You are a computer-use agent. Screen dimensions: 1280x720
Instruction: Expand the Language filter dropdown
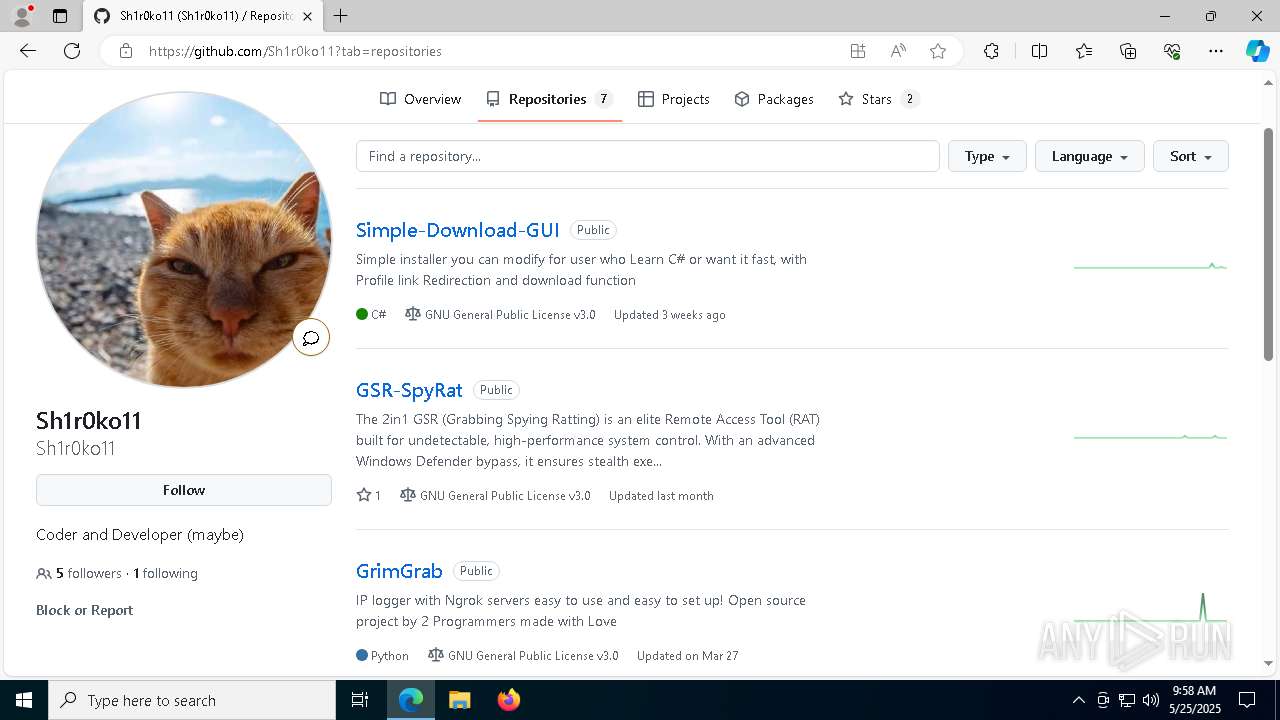tap(1090, 156)
